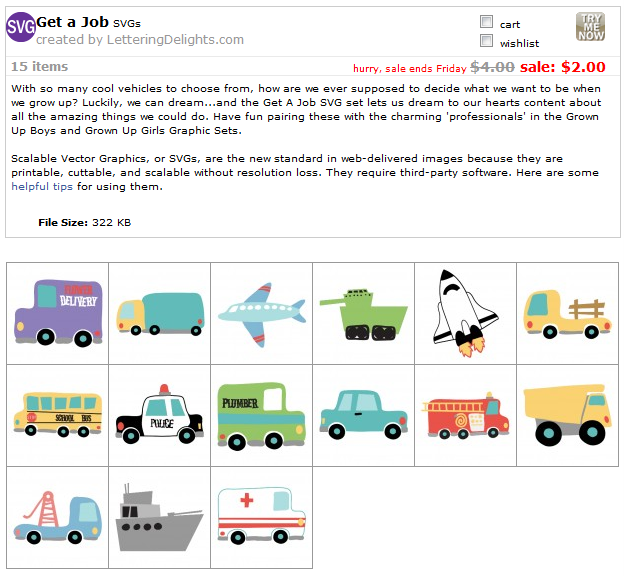Viewport: 625px width, 576px height.
Task: Select the school bus thumbnail
Action: (x=58, y=415)
